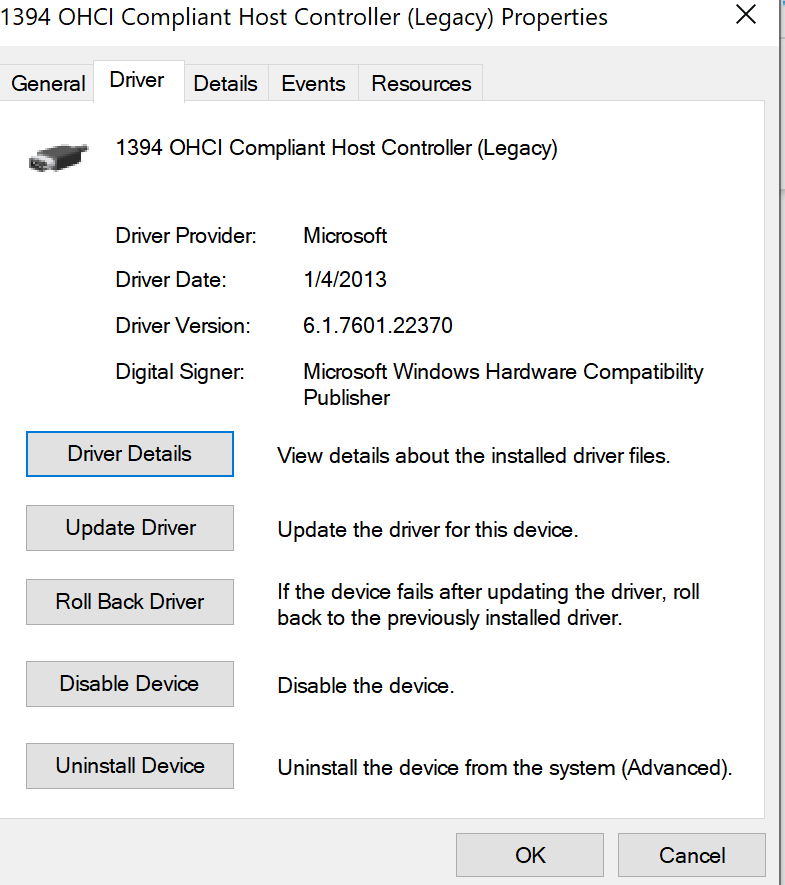Open the Details tab
The image size is (785, 885).
click(x=225, y=84)
